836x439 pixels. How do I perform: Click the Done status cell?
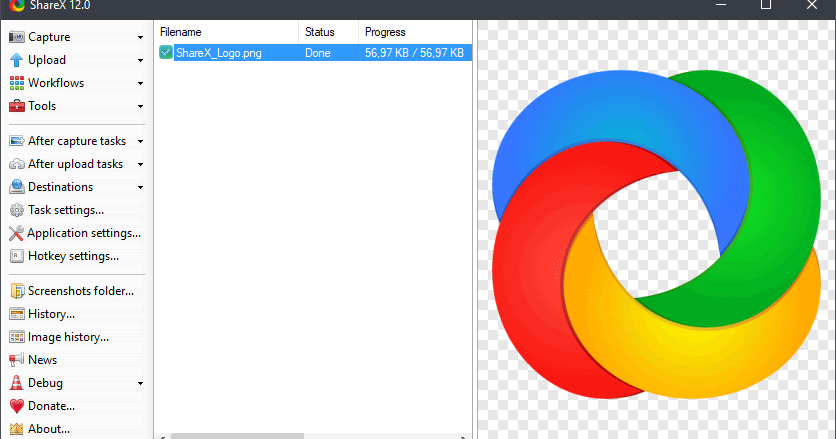click(x=318, y=53)
